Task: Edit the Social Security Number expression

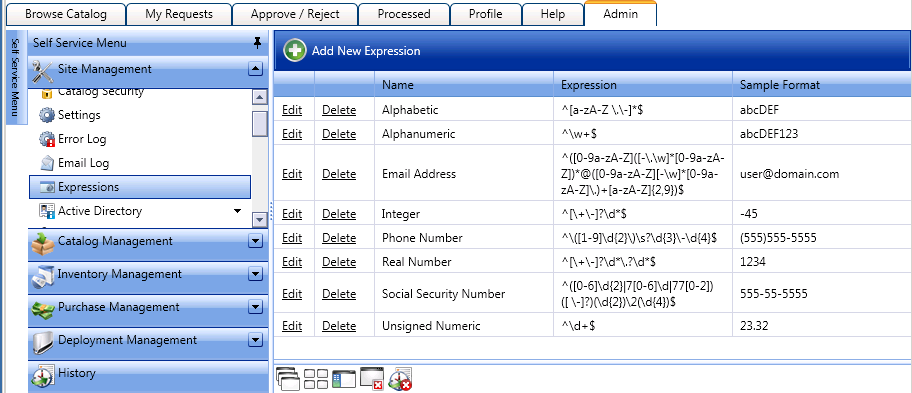Action: click(292, 294)
